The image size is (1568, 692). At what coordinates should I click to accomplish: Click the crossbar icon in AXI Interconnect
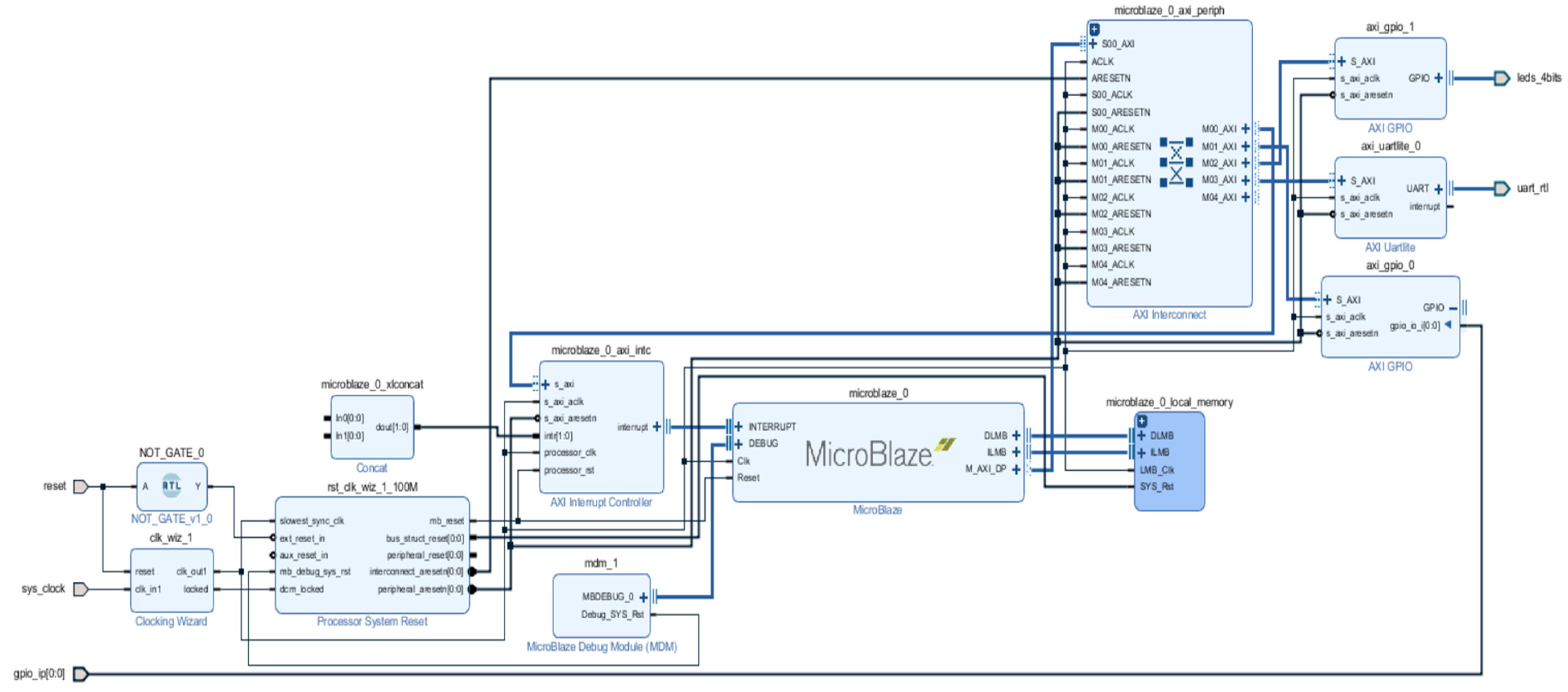coord(1176,163)
